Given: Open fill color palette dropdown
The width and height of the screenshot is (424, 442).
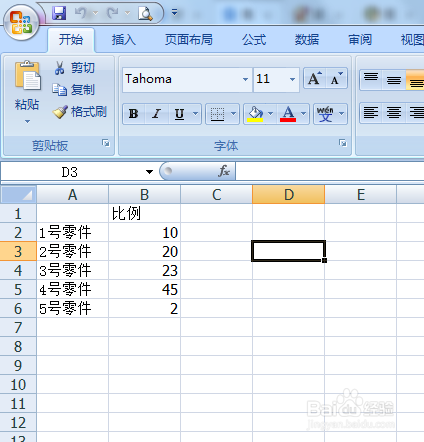Looking at the screenshot, I should click(270, 114).
